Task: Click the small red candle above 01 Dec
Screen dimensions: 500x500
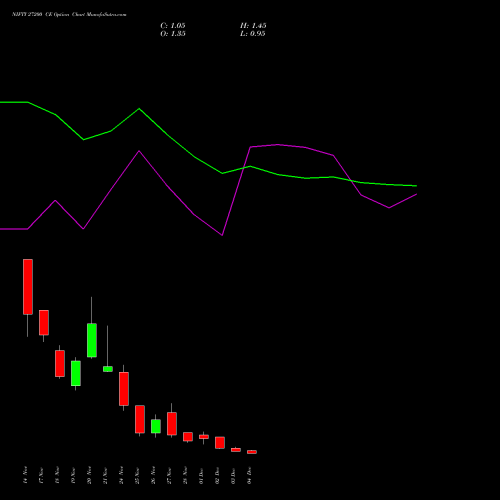Action: [204, 437]
